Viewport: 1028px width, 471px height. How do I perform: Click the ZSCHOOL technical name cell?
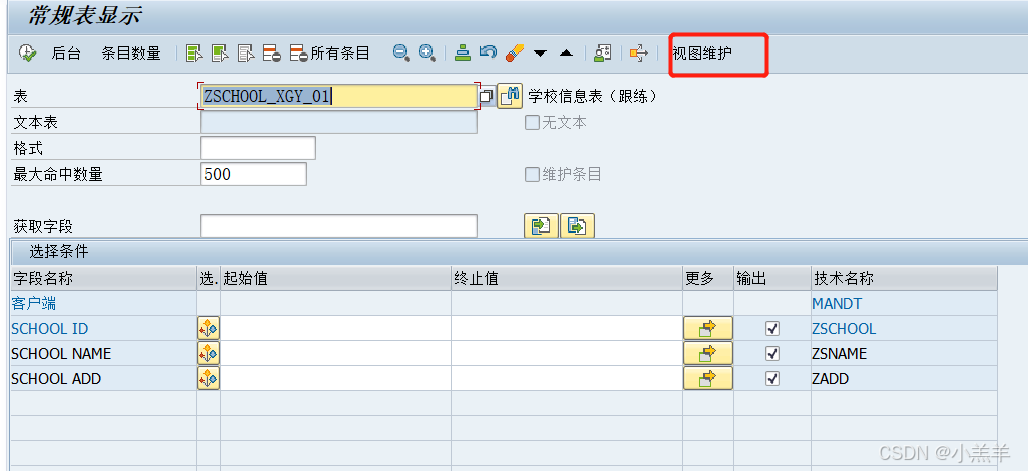904,329
